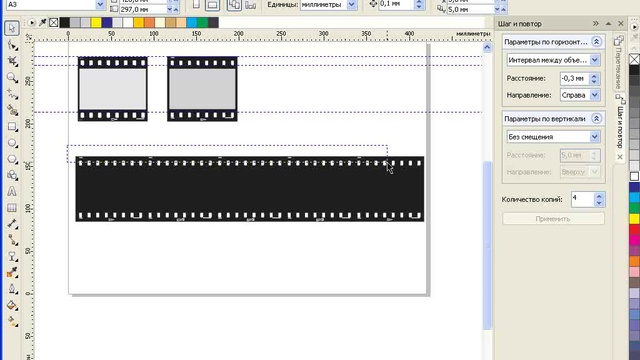Viewport: 640px width, 360px height.
Task: Select the Smart Fill tool
Action: pyautogui.click(x=12, y=110)
